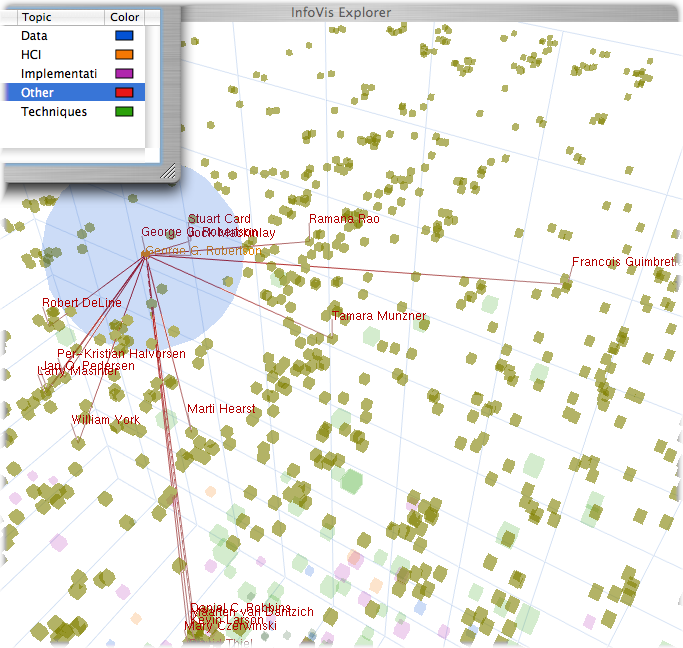The image size is (683, 648).
Task: Click the Color column header
Action: [124, 17]
